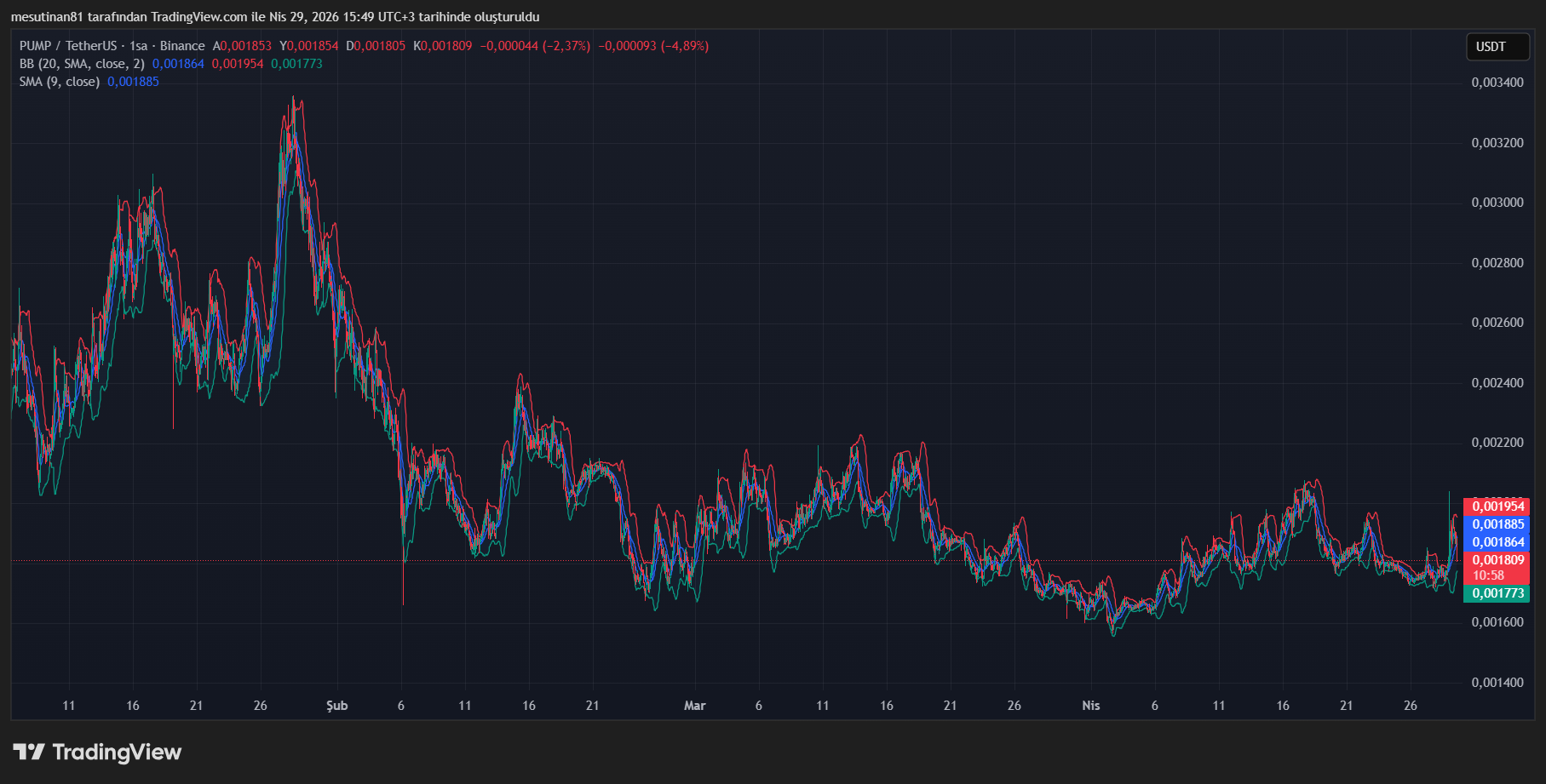This screenshot has width=1546, height=784.
Task: Click the red 0,001954 upper band price tag
Action: click(x=1497, y=506)
